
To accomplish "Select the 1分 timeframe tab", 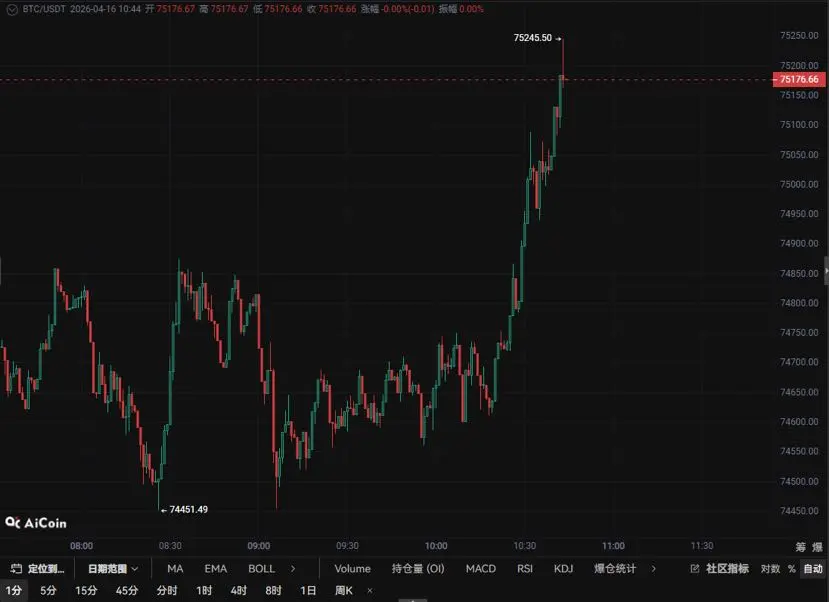I will point(14,590).
